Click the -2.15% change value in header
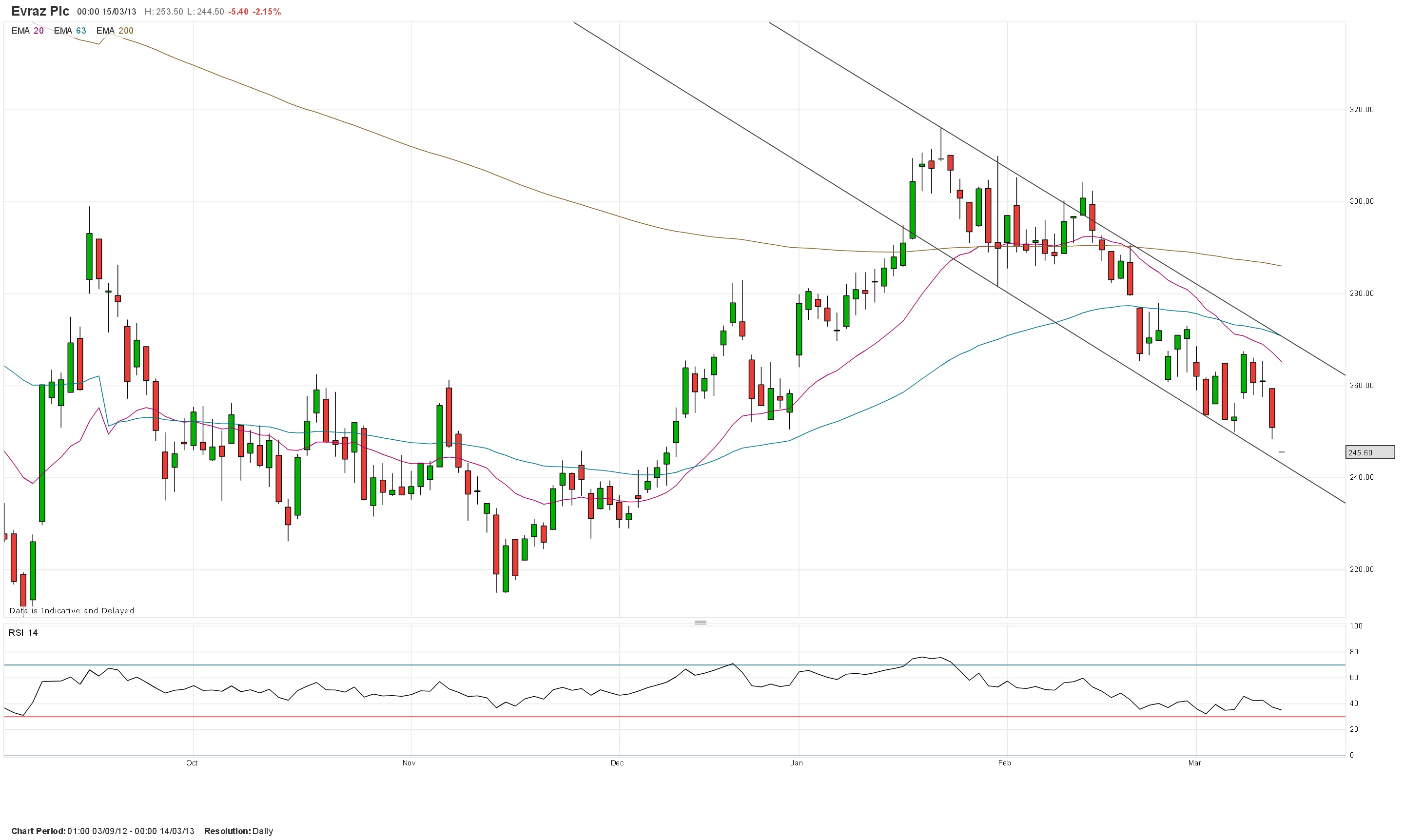Screen dimensions: 1404x840 (266, 12)
